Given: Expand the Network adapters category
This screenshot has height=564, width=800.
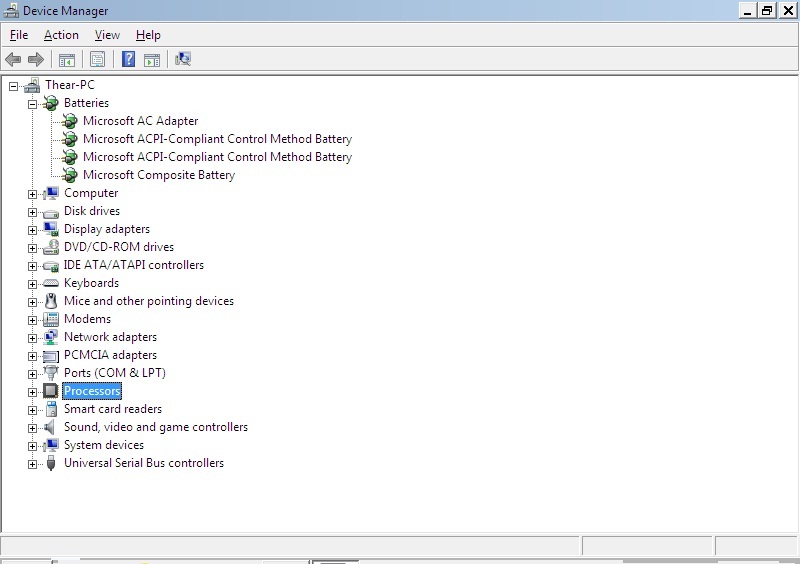Looking at the screenshot, I should coord(32,338).
